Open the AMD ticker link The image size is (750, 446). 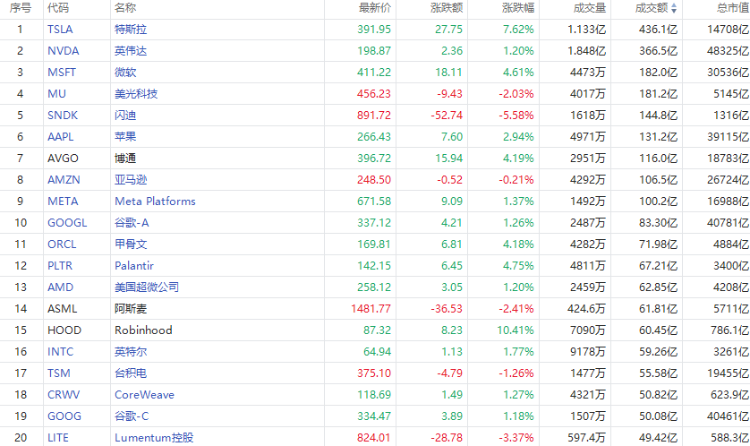[x=60, y=287]
